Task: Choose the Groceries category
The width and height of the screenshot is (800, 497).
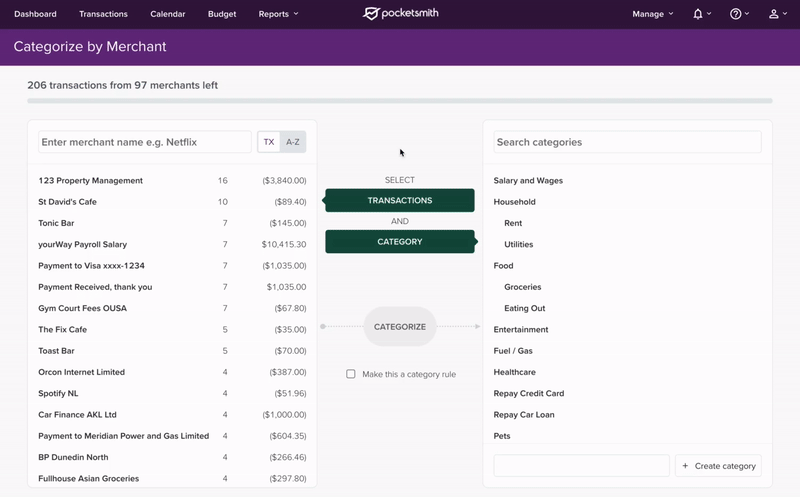Action: click(x=523, y=287)
